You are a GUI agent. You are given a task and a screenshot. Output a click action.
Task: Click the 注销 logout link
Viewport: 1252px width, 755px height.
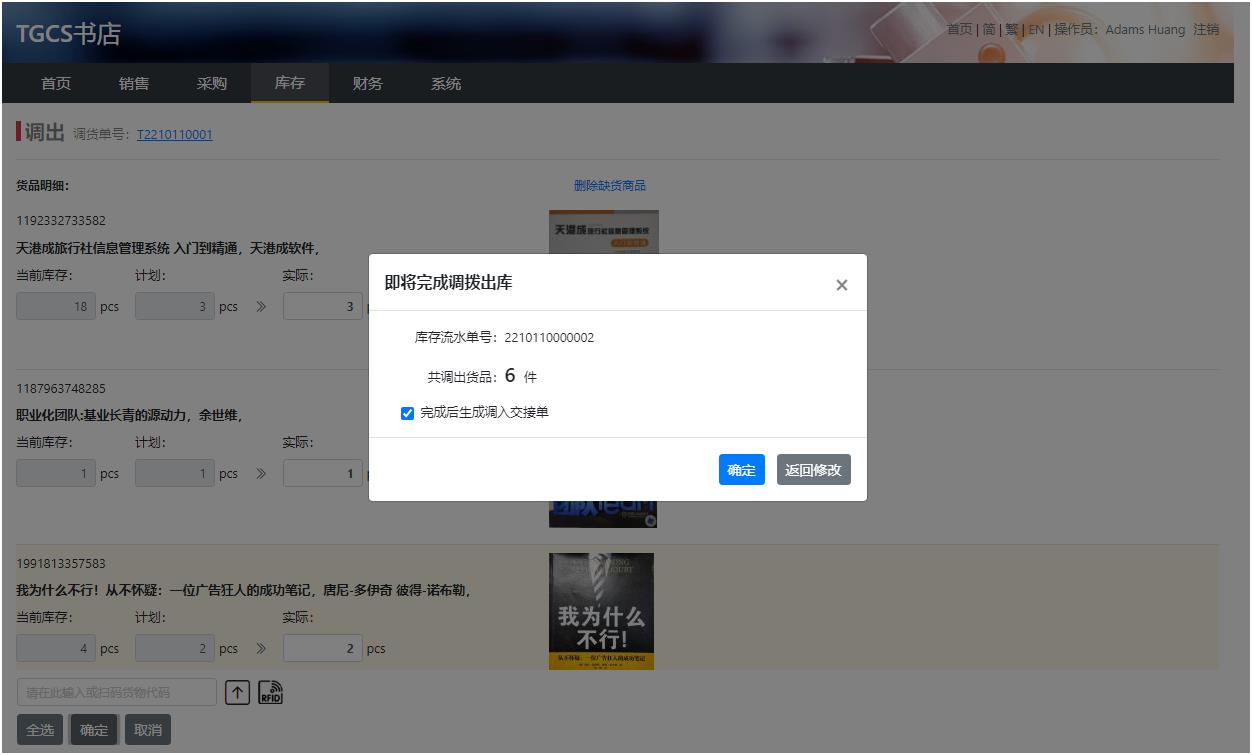[1206, 30]
